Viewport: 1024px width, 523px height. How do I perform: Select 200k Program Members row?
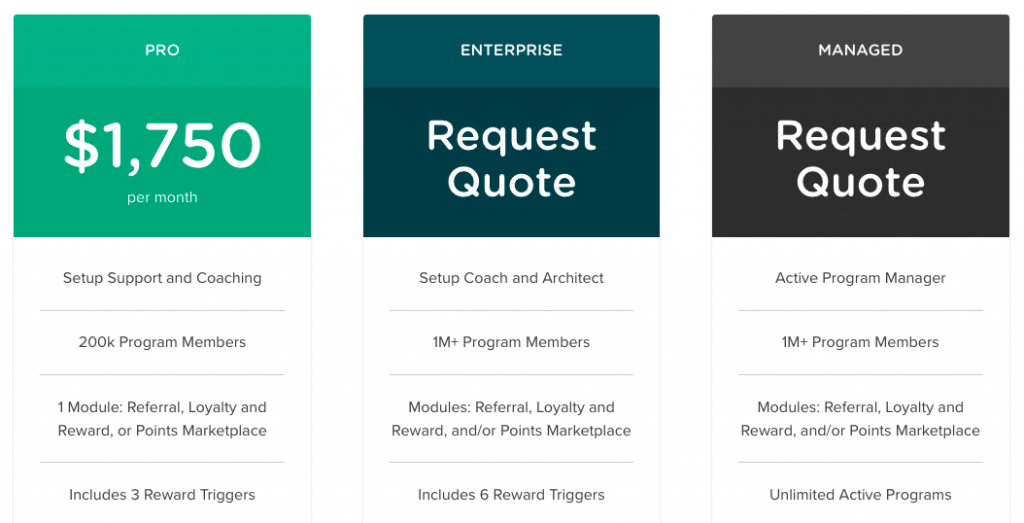pos(162,342)
